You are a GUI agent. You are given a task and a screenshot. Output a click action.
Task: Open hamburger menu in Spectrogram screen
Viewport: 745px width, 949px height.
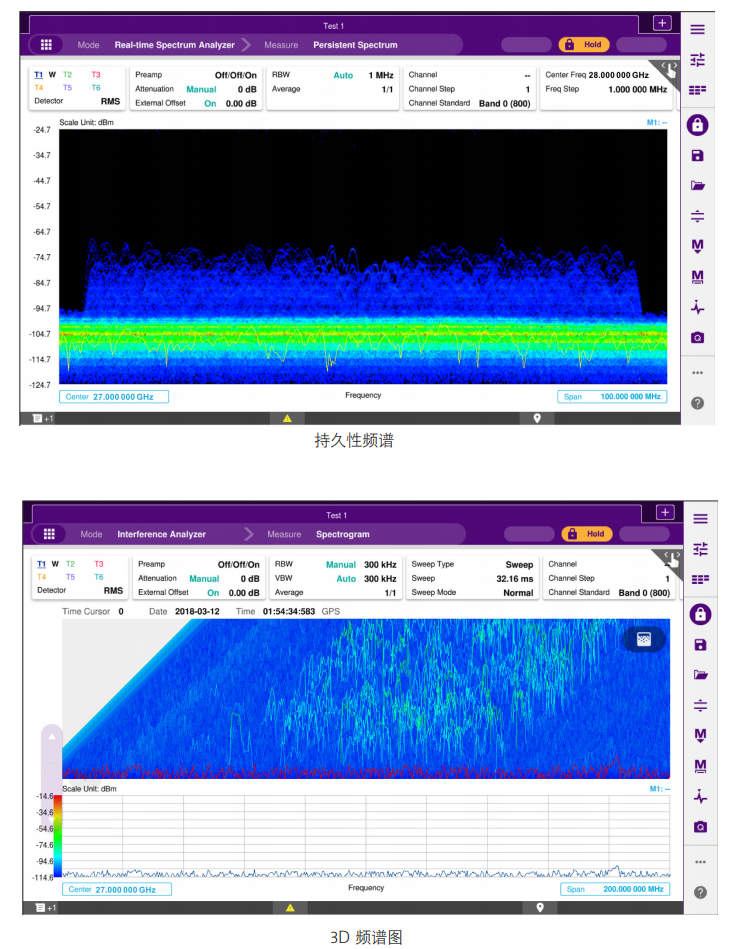point(700,519)
